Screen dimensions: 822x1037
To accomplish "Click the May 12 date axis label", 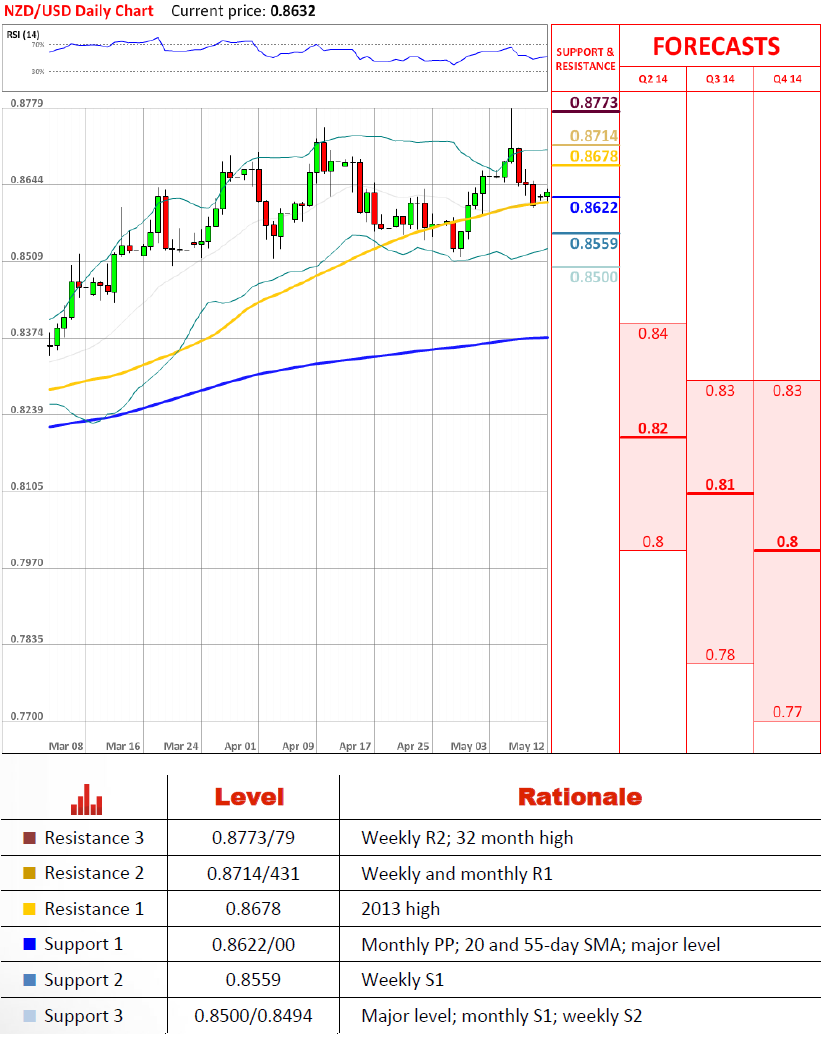I will point(526,746).
